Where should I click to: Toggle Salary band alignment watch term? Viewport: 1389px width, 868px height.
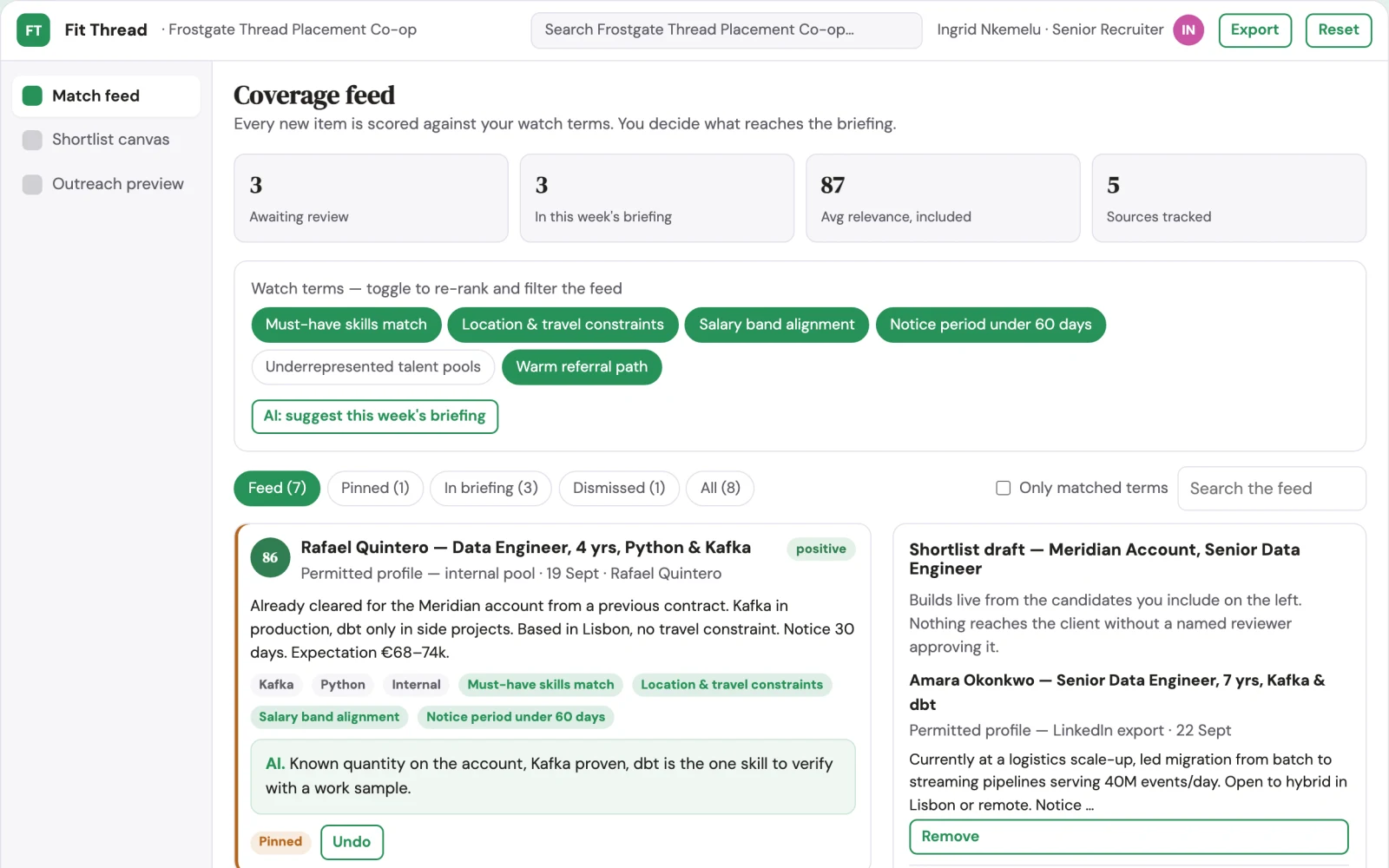[x=776, y=325]
